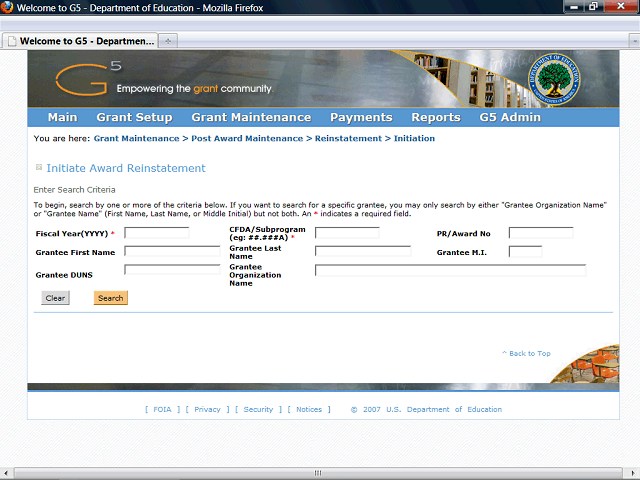This screenshot has width=640, height=480.
Task: Follow Reinstatement breadcrumb link
Action: tap(348, 138)
